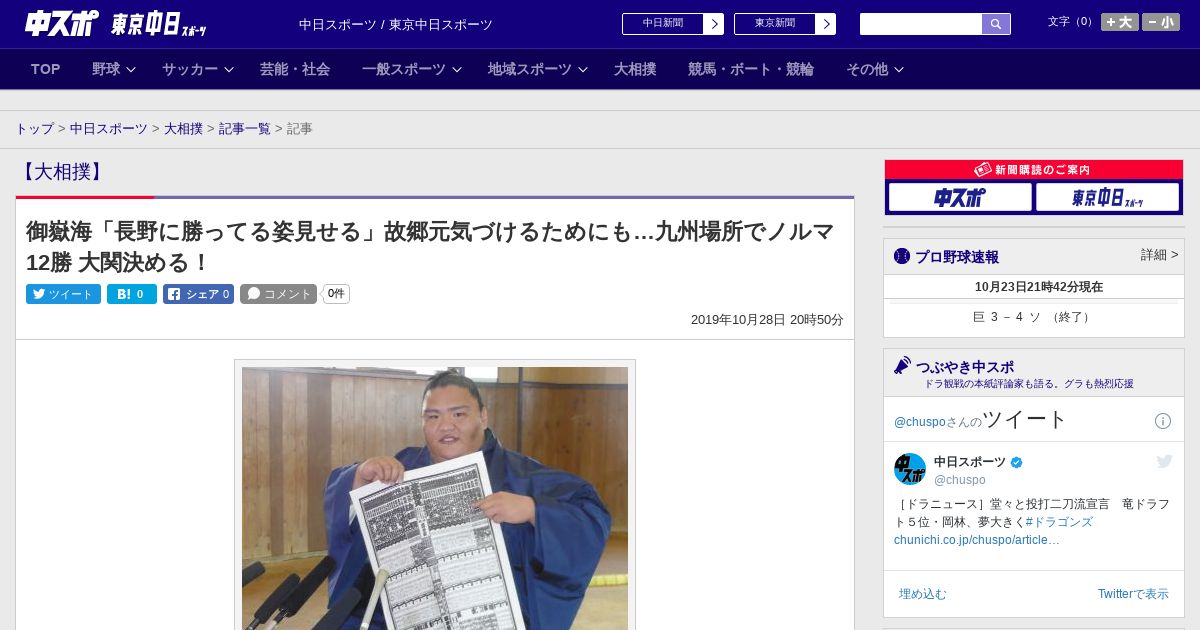
Task: Click the 埋め込む link
Action: [922, 594]
